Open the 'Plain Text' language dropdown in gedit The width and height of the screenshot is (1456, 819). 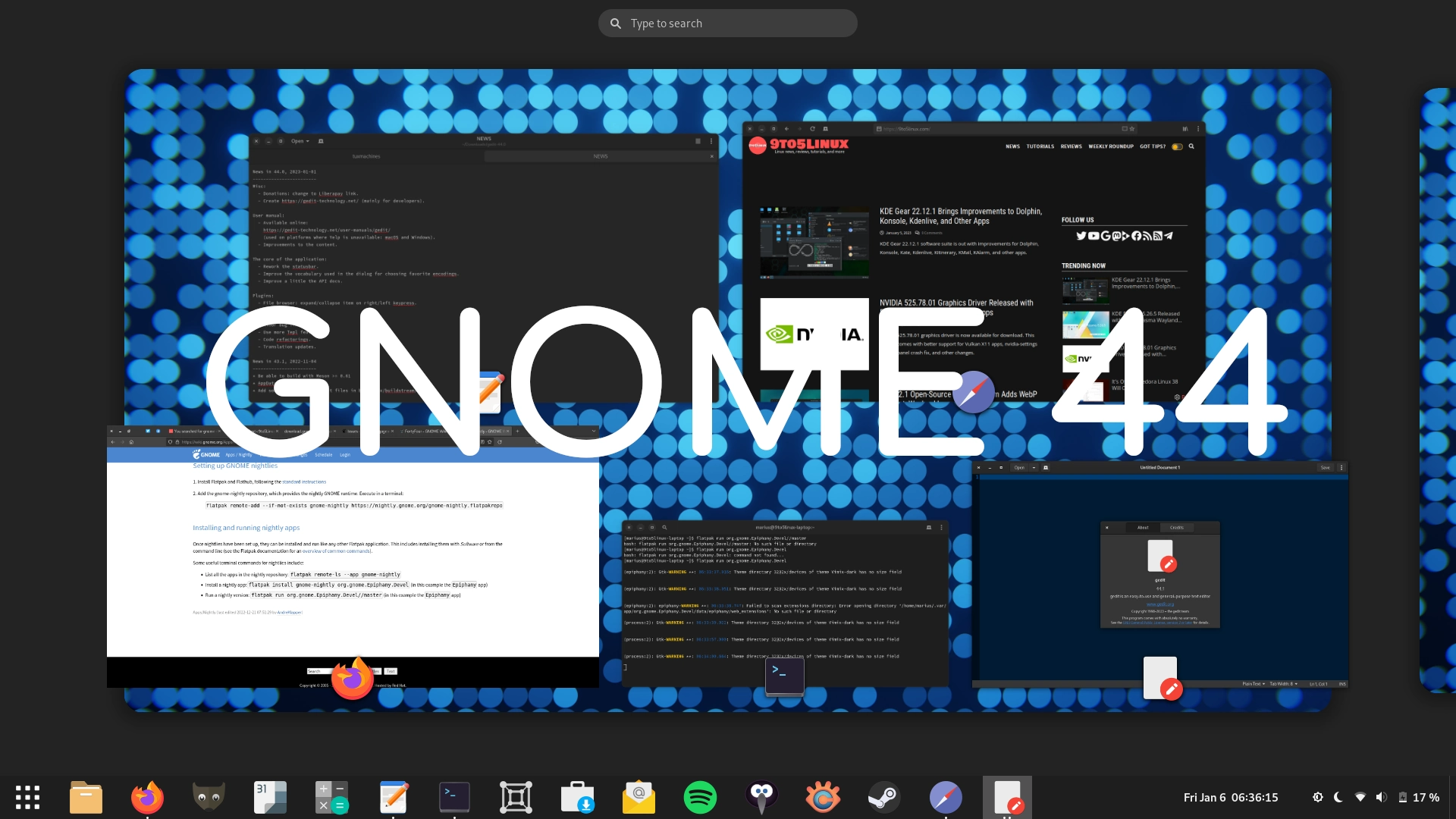(x=1252, y=684)
